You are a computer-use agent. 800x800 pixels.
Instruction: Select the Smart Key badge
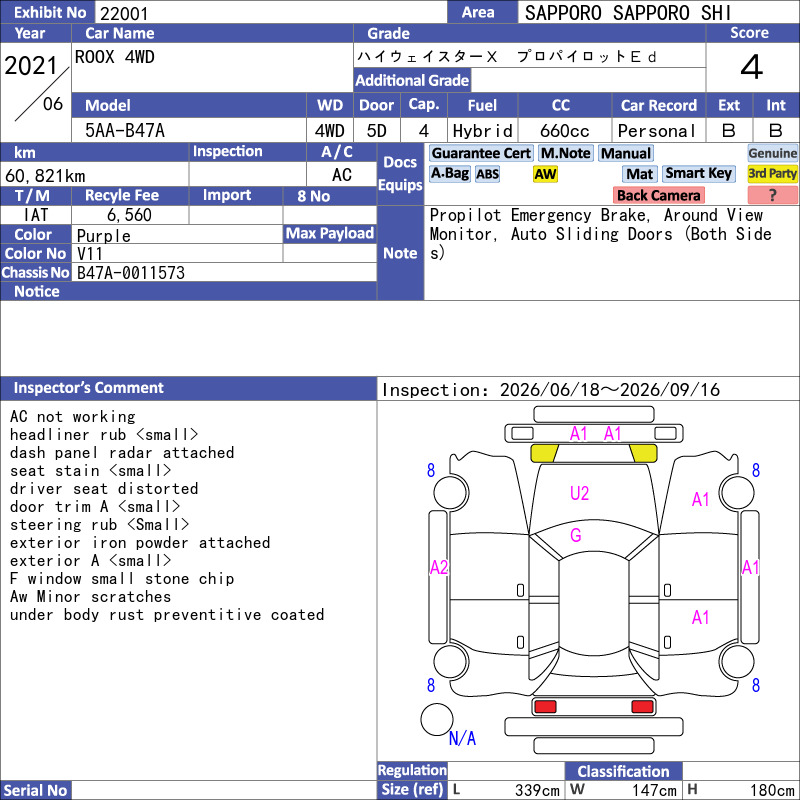tap(698, 173)
